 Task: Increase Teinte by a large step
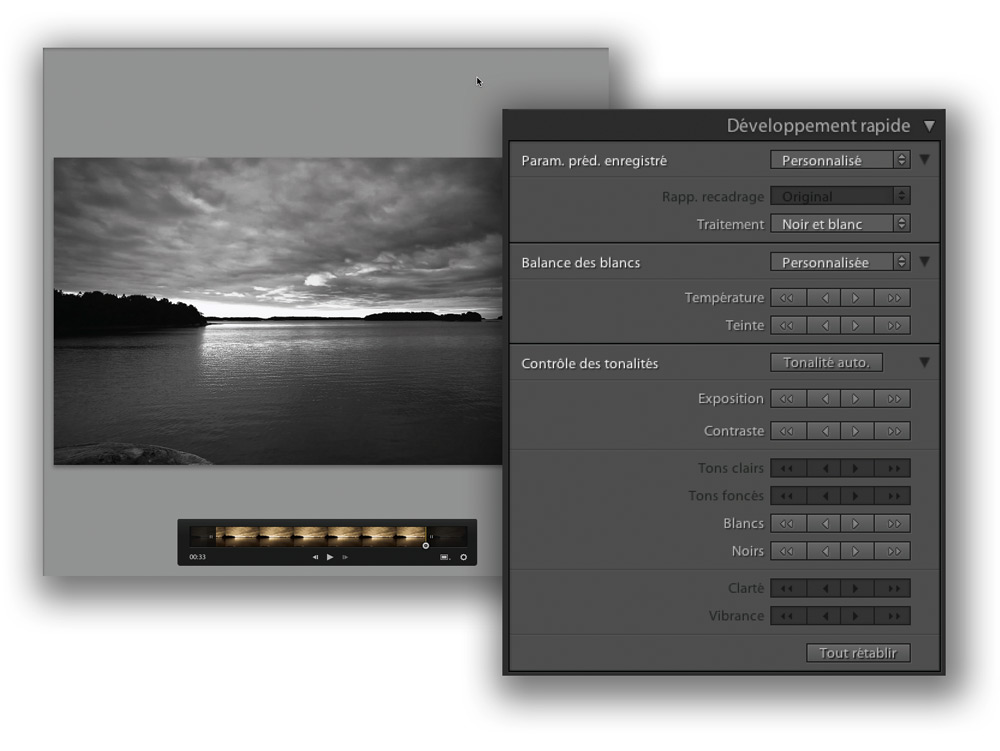click(892, 325)
